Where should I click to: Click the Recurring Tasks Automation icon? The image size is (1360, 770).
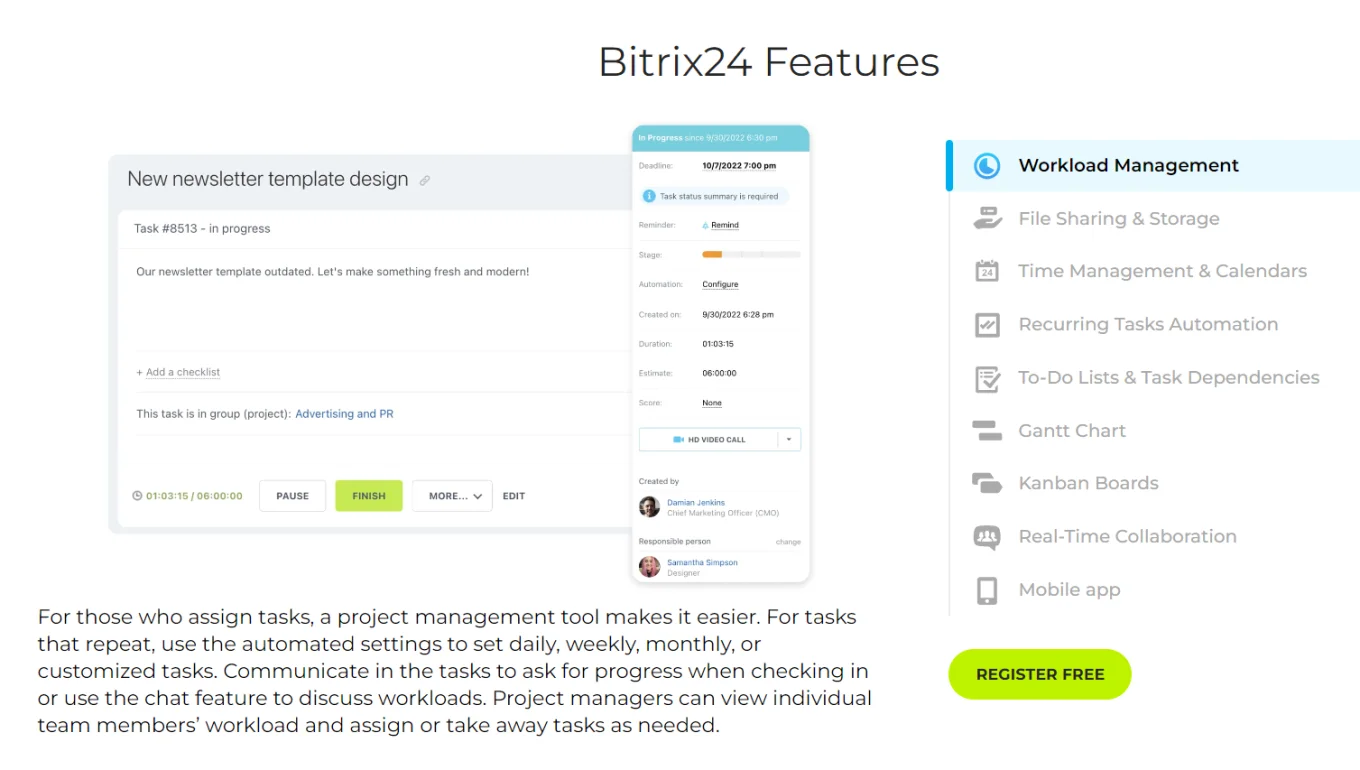(987, 324)
